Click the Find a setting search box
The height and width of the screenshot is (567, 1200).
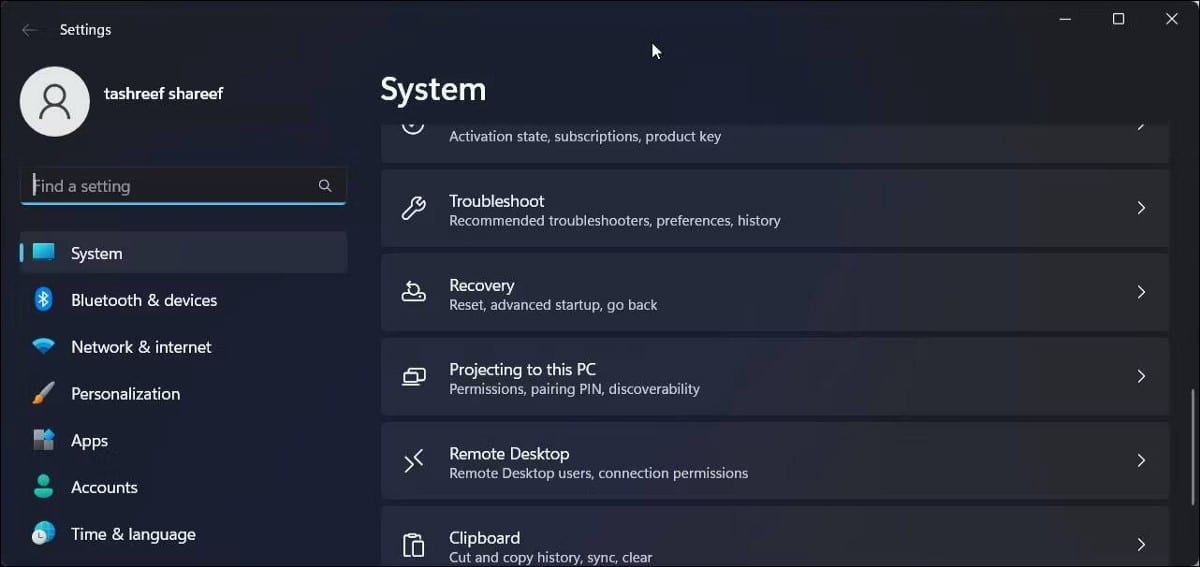[x=183, y=186]
